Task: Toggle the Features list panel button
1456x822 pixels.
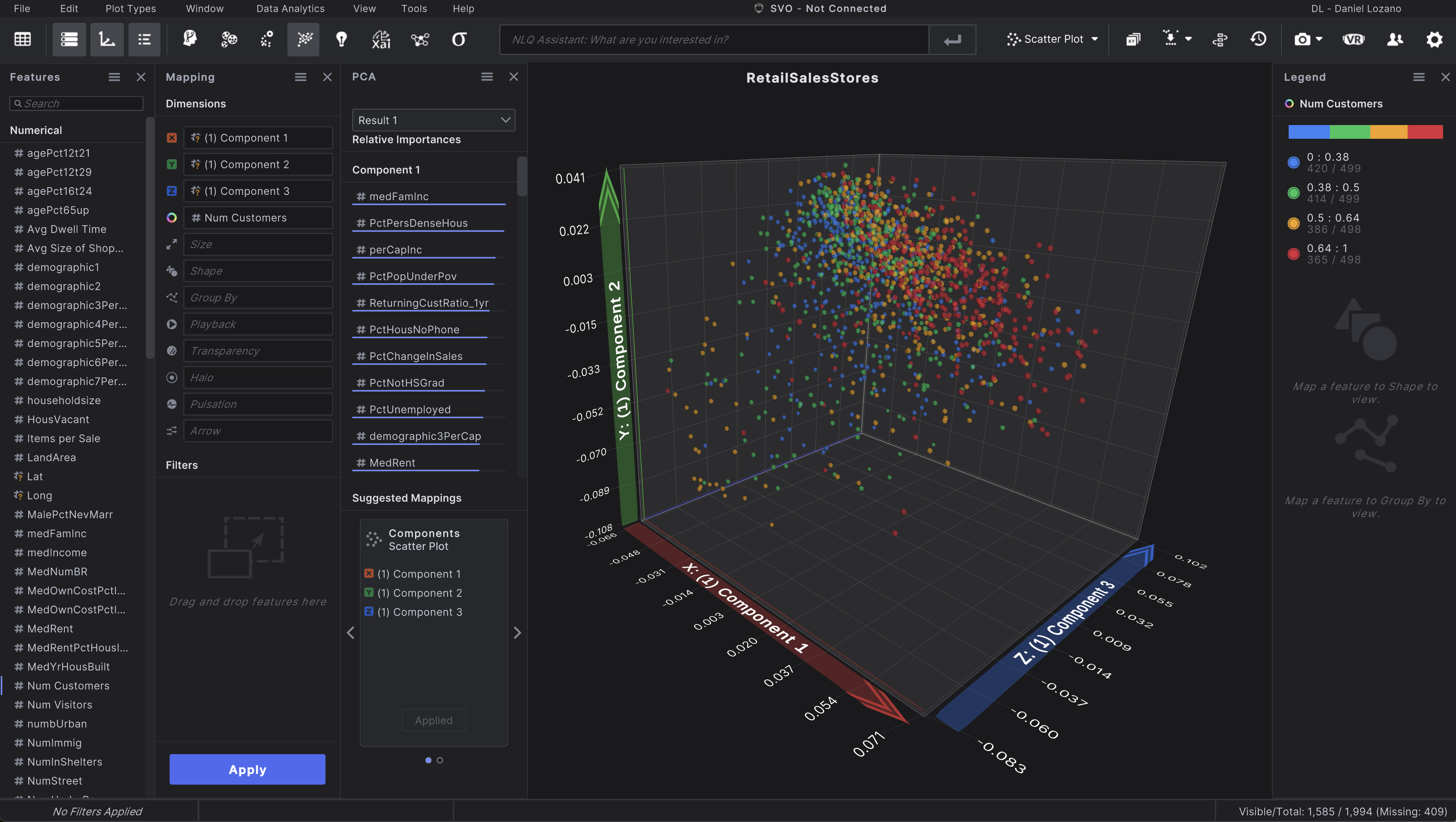Action: (69, 40)
